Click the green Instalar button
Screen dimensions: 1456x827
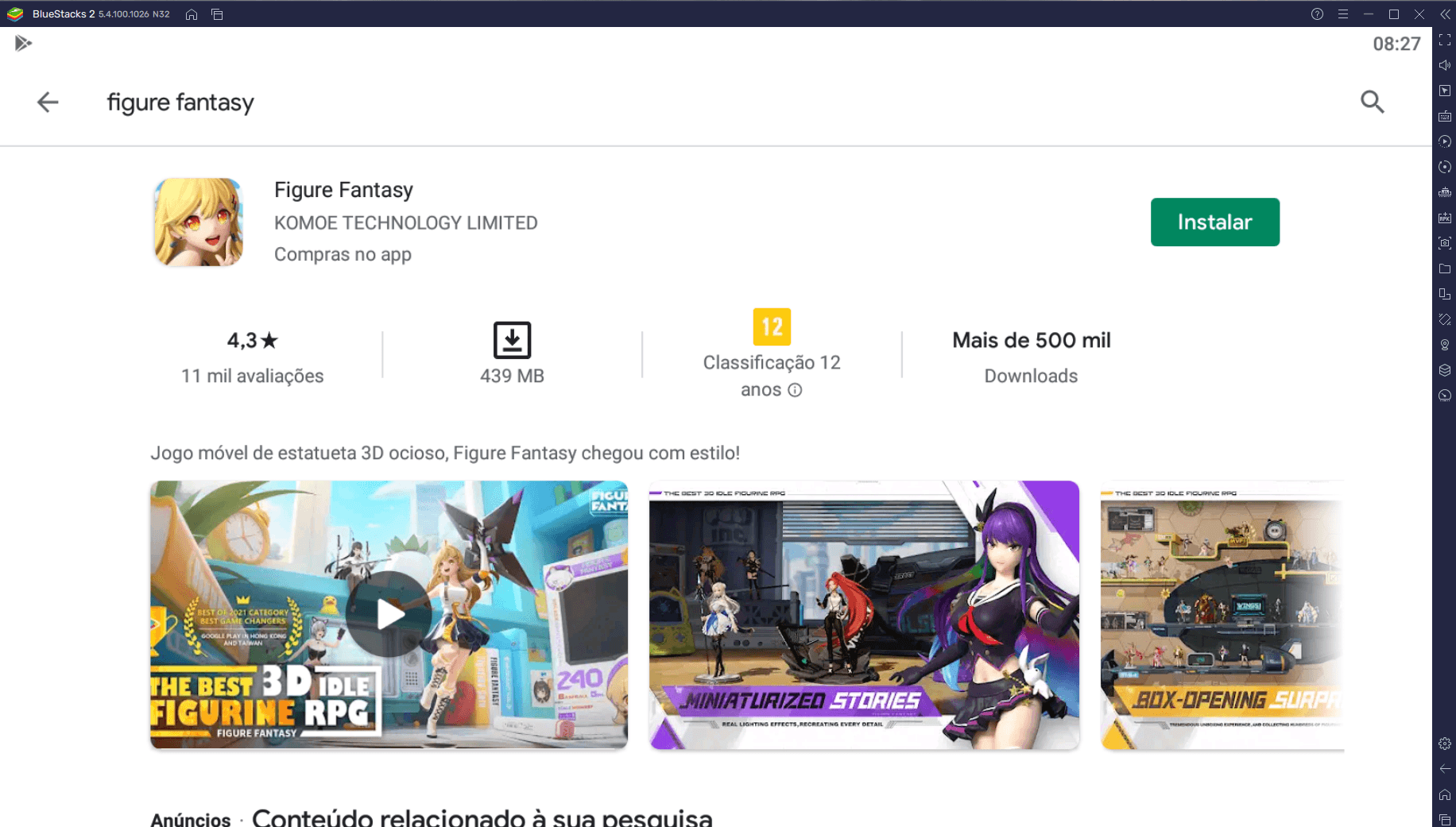1214,222
